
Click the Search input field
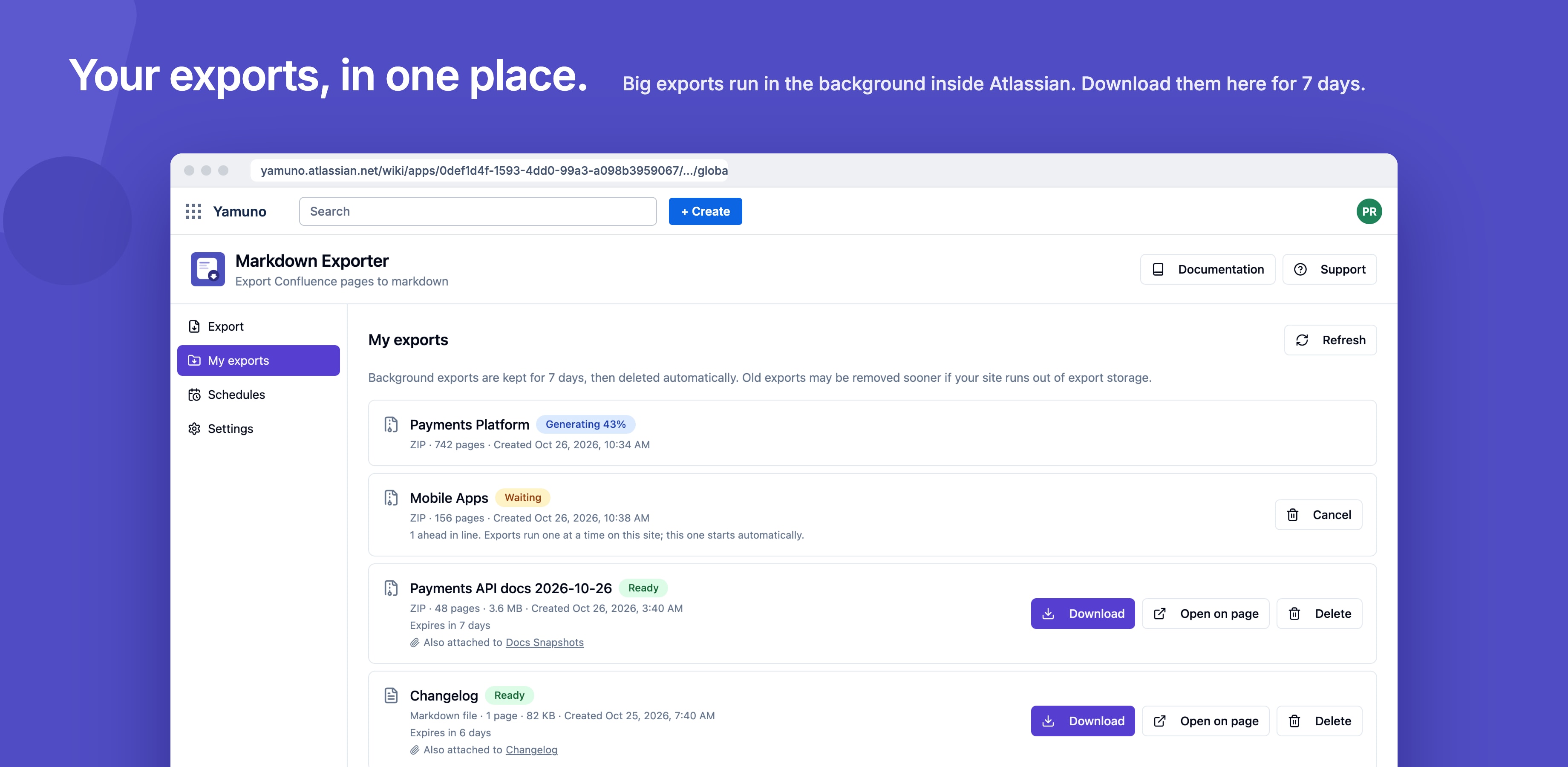pyautogui.click(x=477, y=211)
